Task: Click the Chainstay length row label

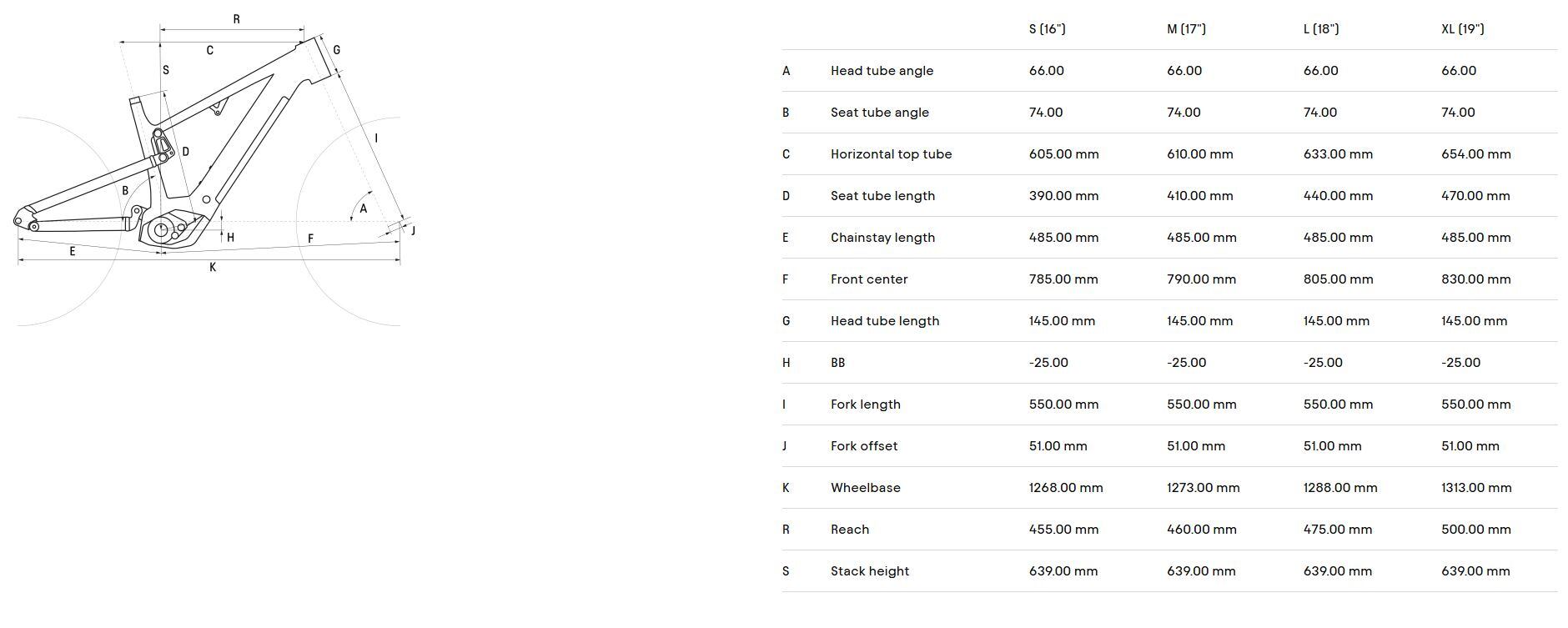Action: (x=882, y=238)
